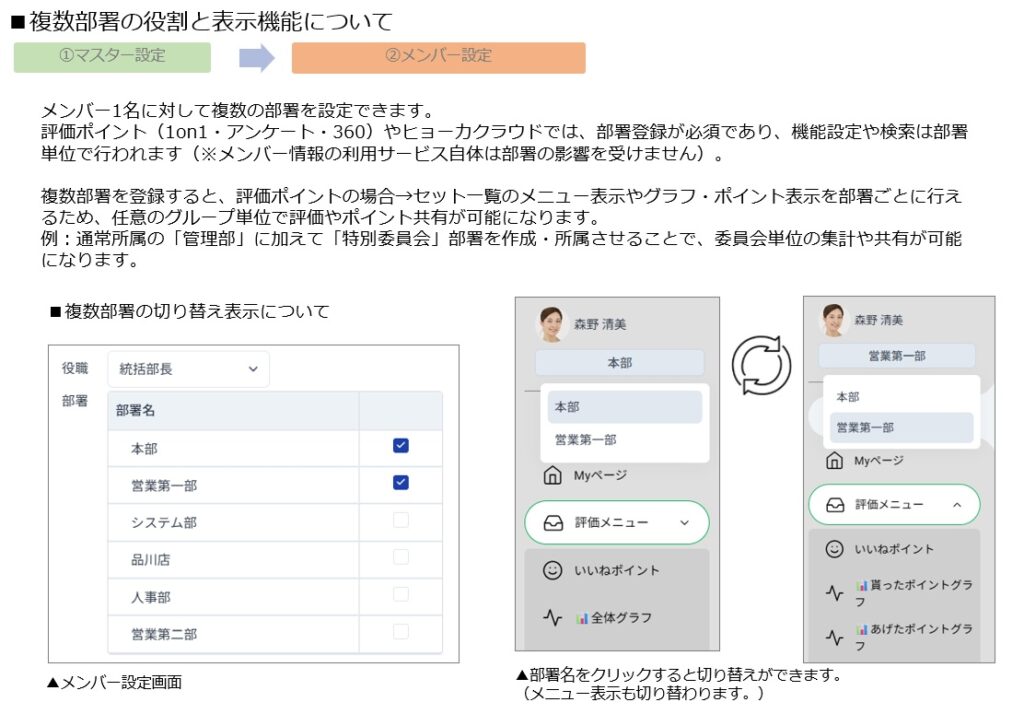Click the 営業第一部 header button under the avatar
Screen dimensions: 1024x714
896,355
